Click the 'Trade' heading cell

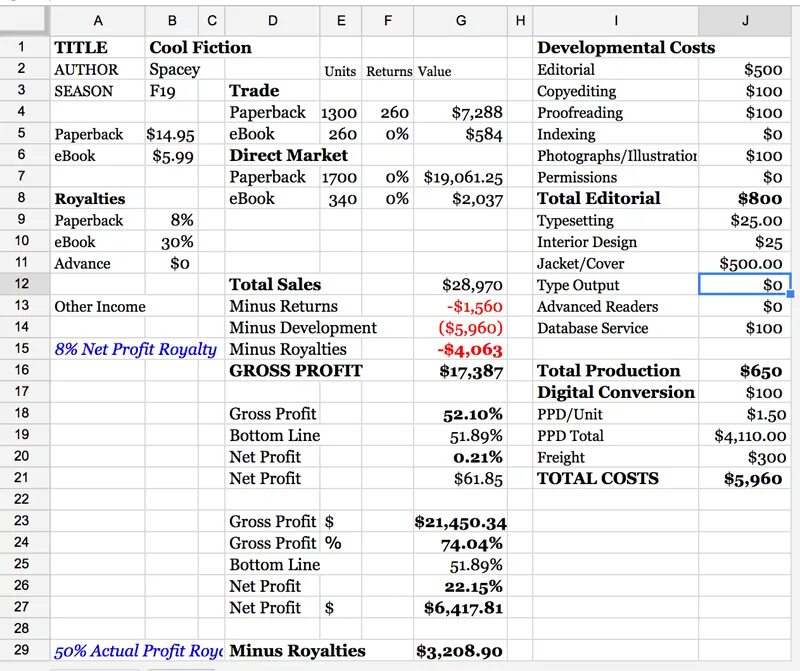pos(272,91)
